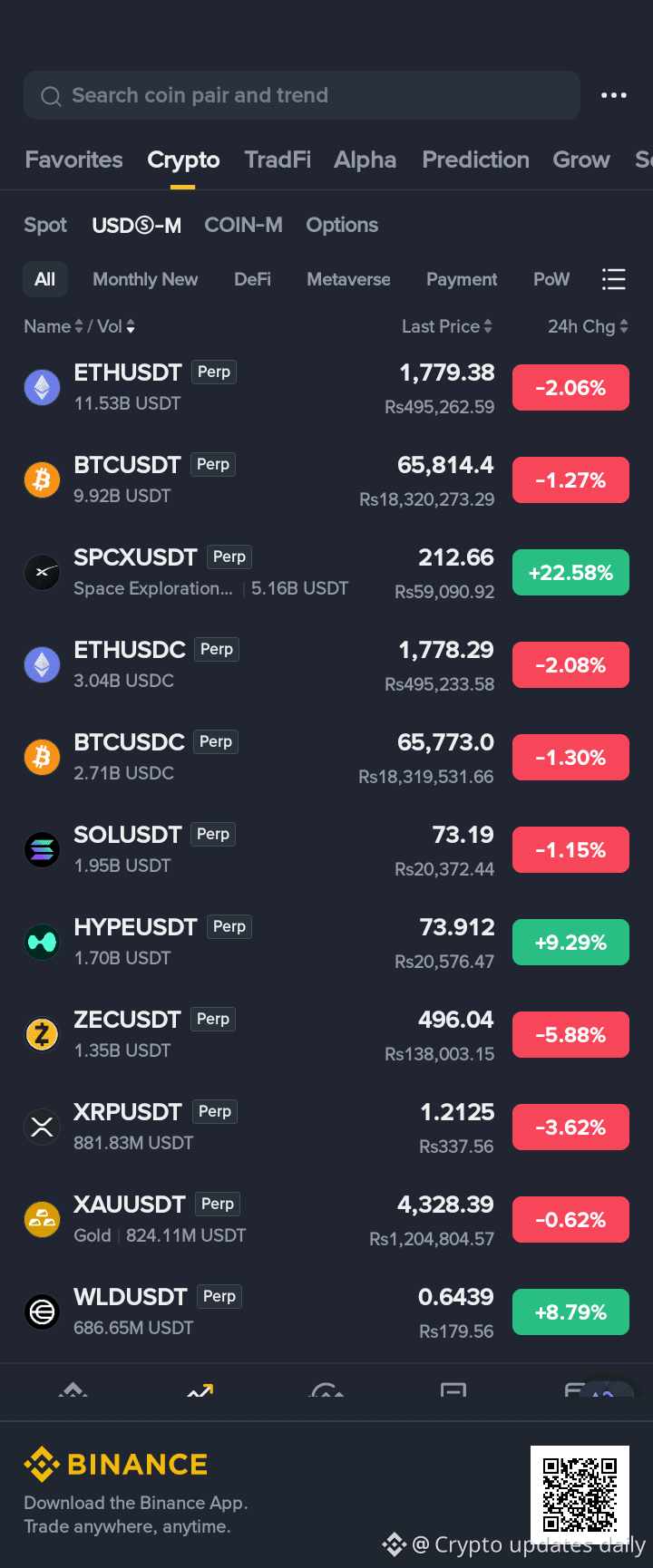
Task: Tap the Solana logo beside SOLUSDT
Action: [x=42, y=850]
